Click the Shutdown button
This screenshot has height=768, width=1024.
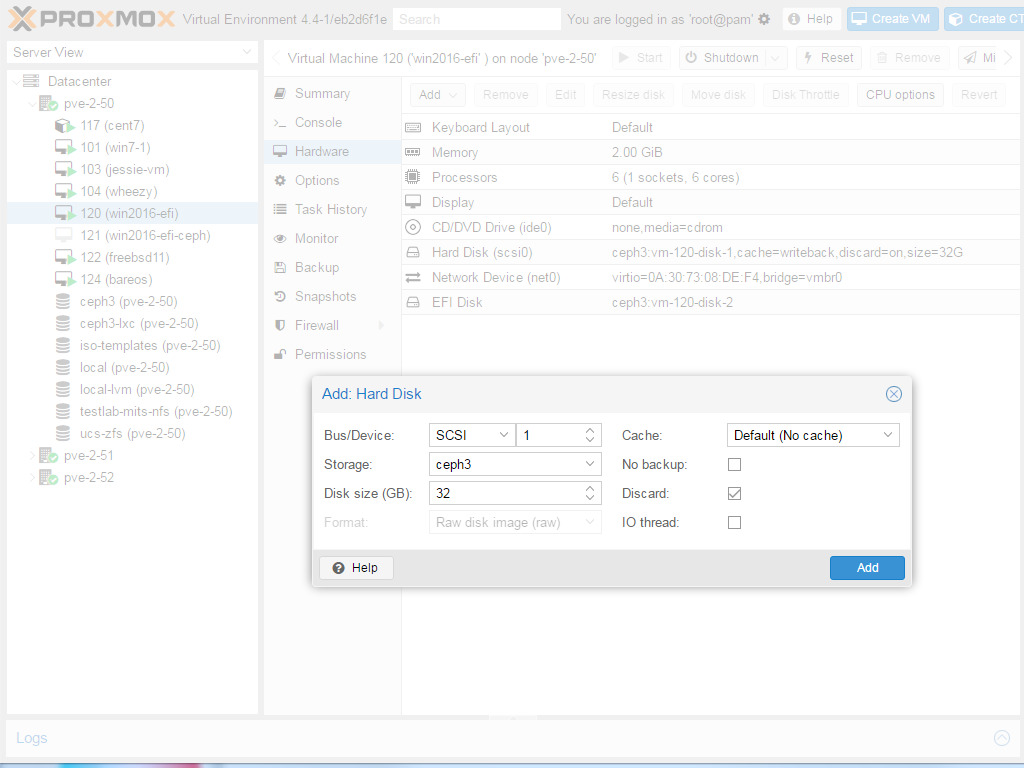723,58
